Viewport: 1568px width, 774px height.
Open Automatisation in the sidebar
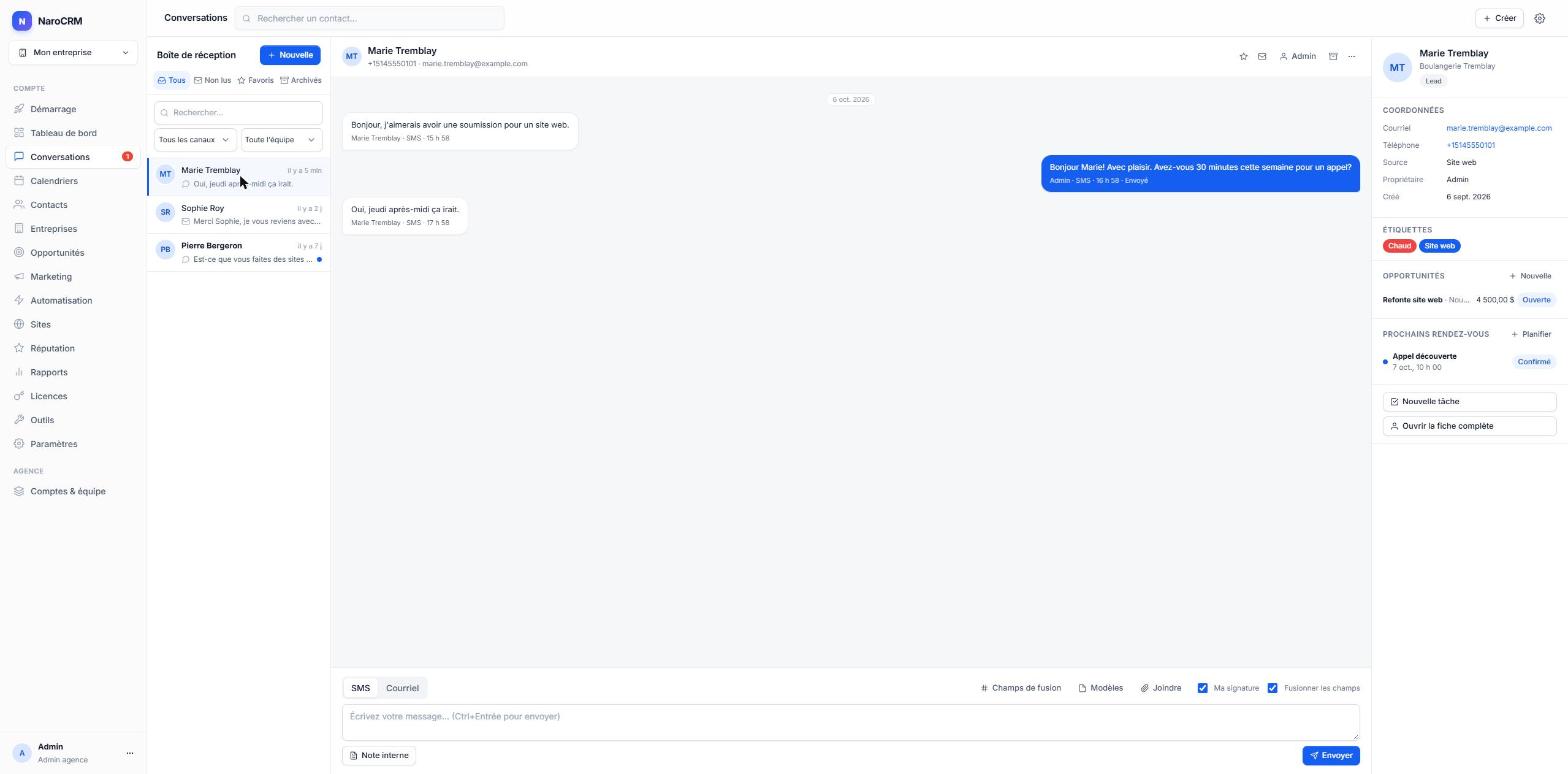click(x=73, y=301)
